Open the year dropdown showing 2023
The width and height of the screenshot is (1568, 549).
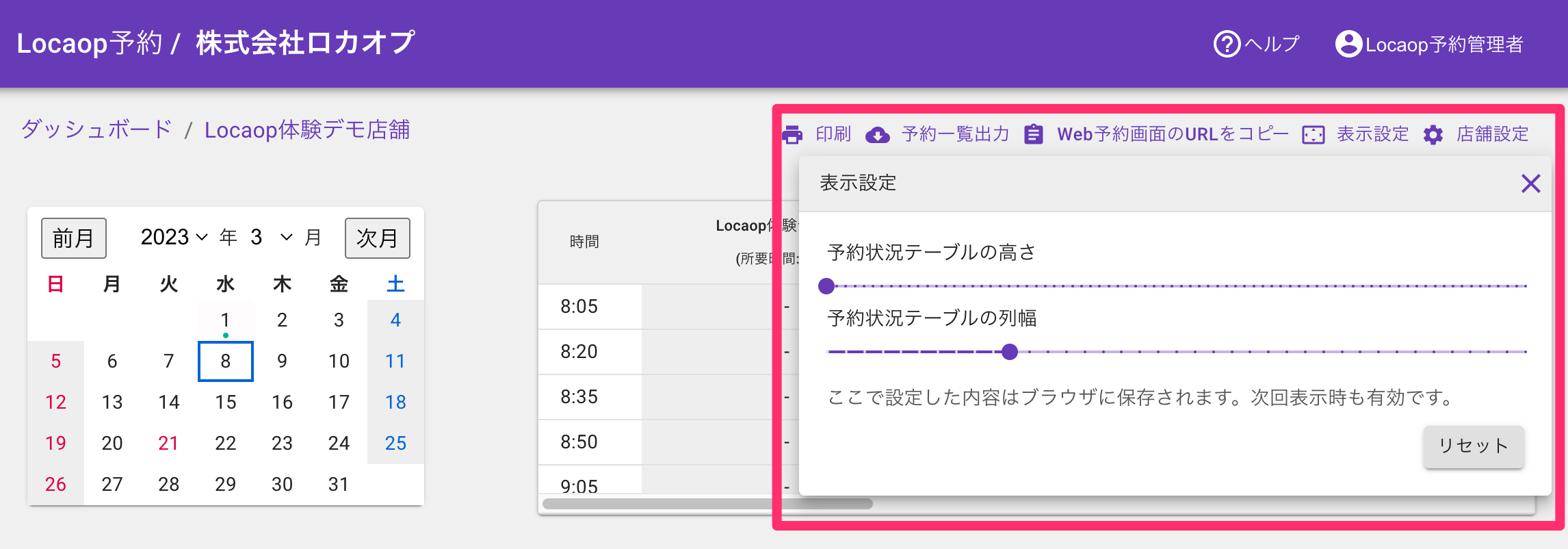(174, 238)
